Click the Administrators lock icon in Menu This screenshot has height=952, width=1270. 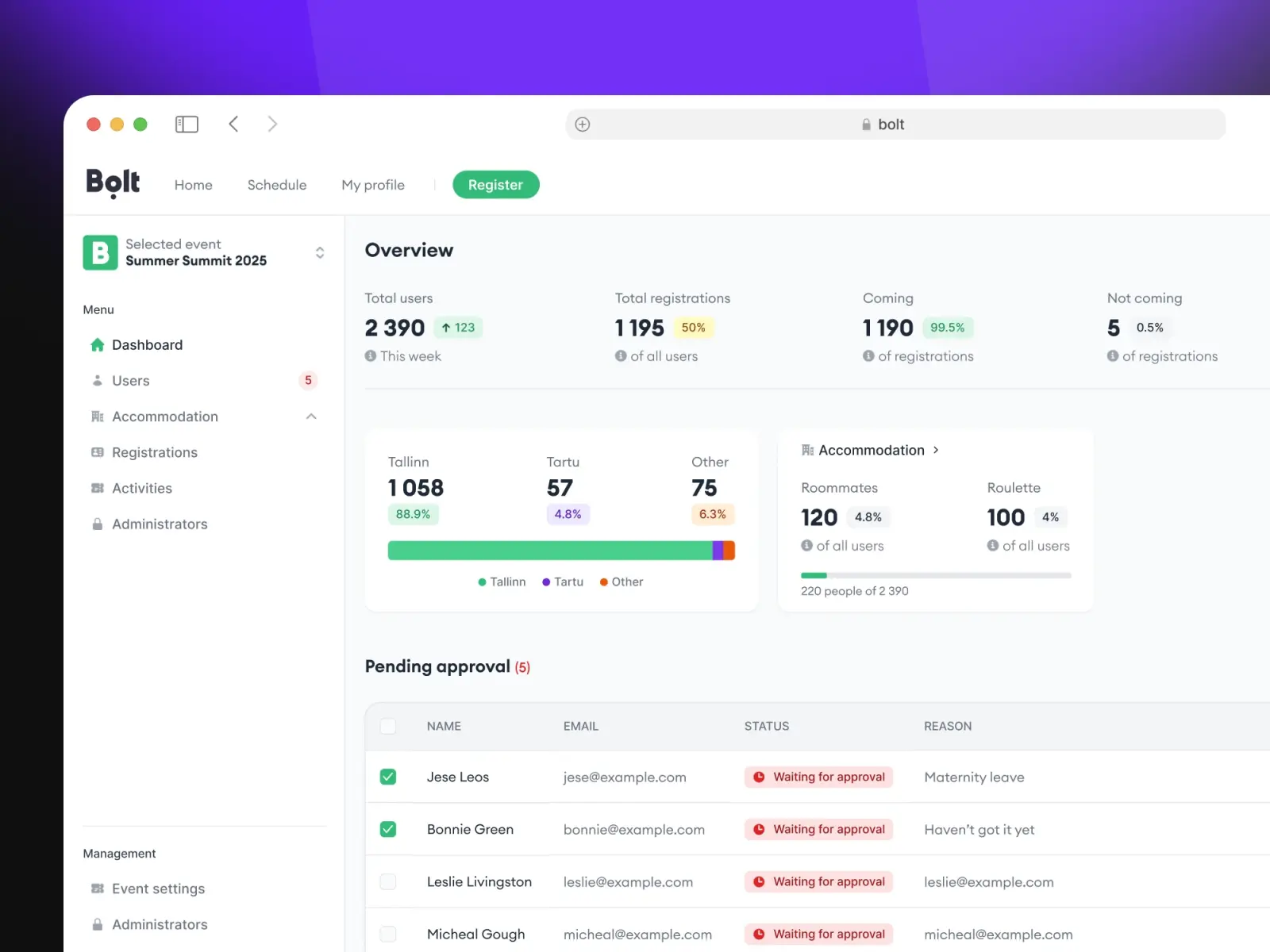(98, 524)
